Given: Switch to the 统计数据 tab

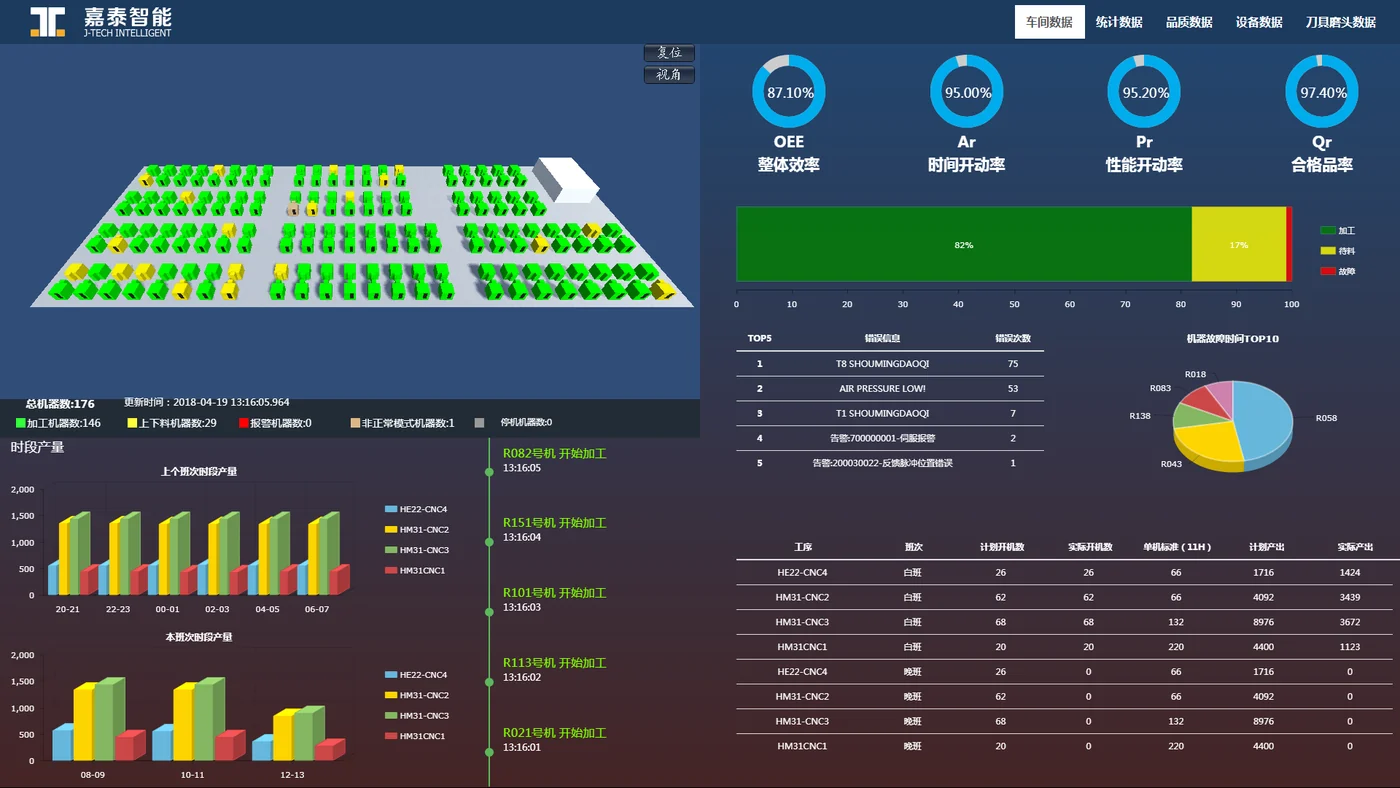Looking at the screenshot, I should 1119,22.
